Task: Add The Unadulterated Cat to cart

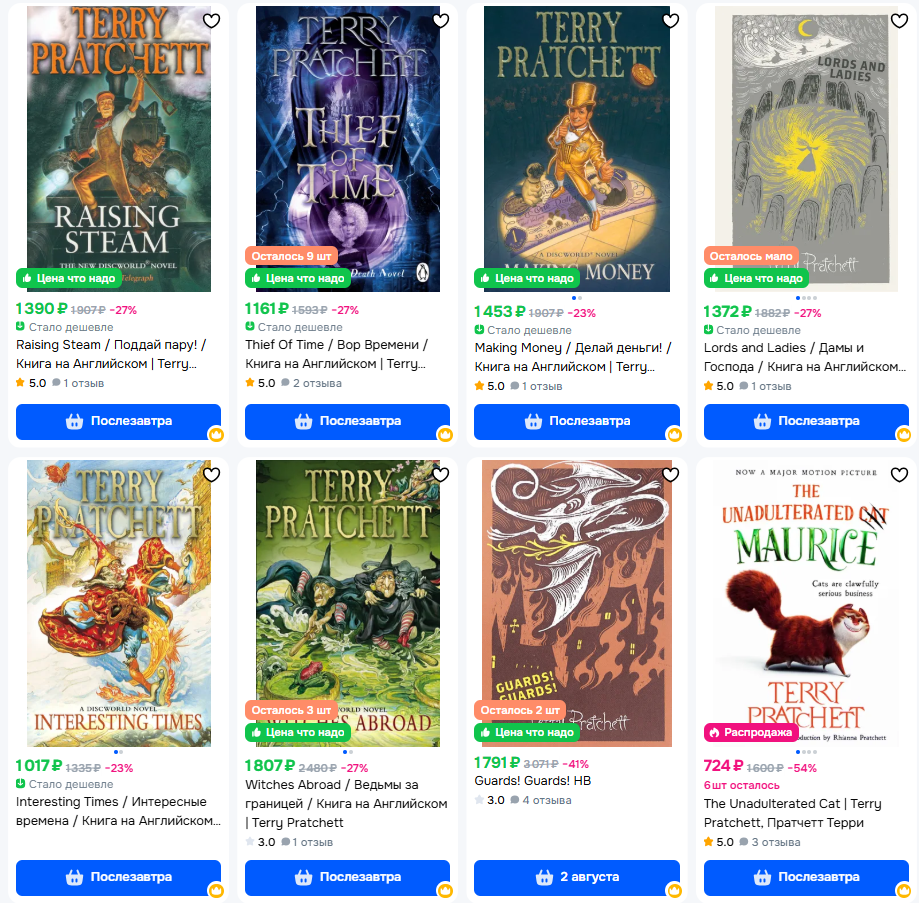Action: click(x=806, y=877)
